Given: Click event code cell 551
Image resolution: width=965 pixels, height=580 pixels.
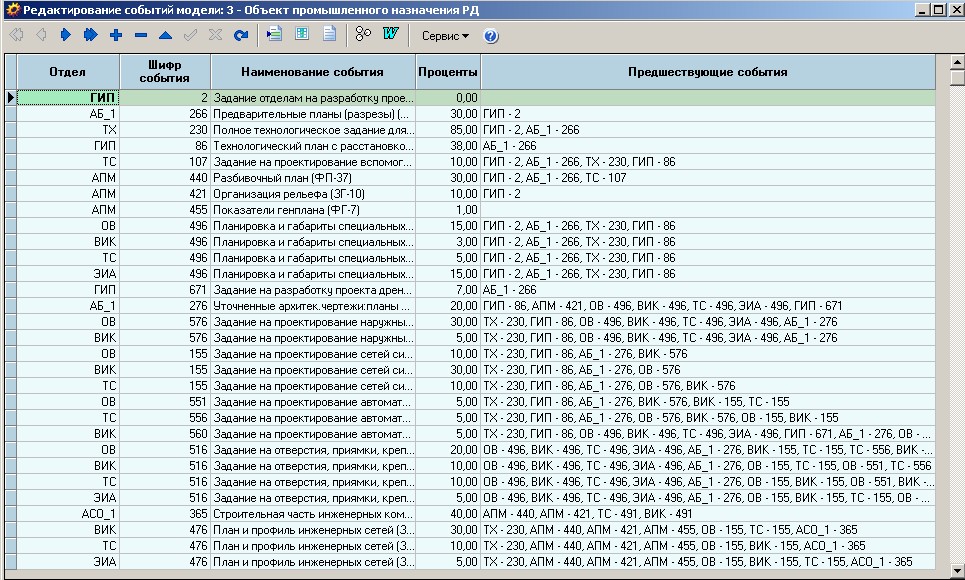Looking at the screenshot, I should coord(165,402).
